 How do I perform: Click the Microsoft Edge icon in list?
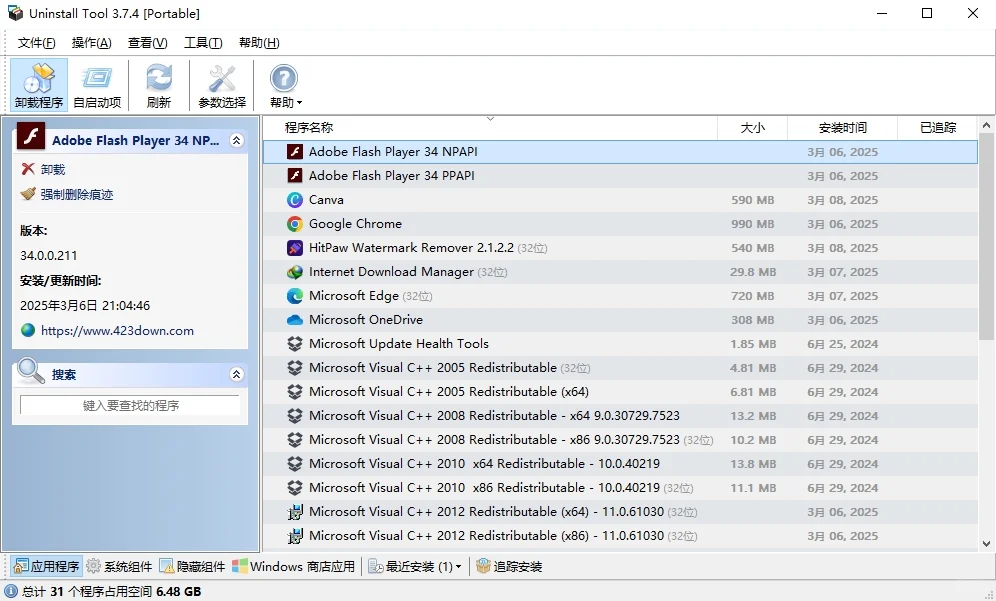pos(295,295)
